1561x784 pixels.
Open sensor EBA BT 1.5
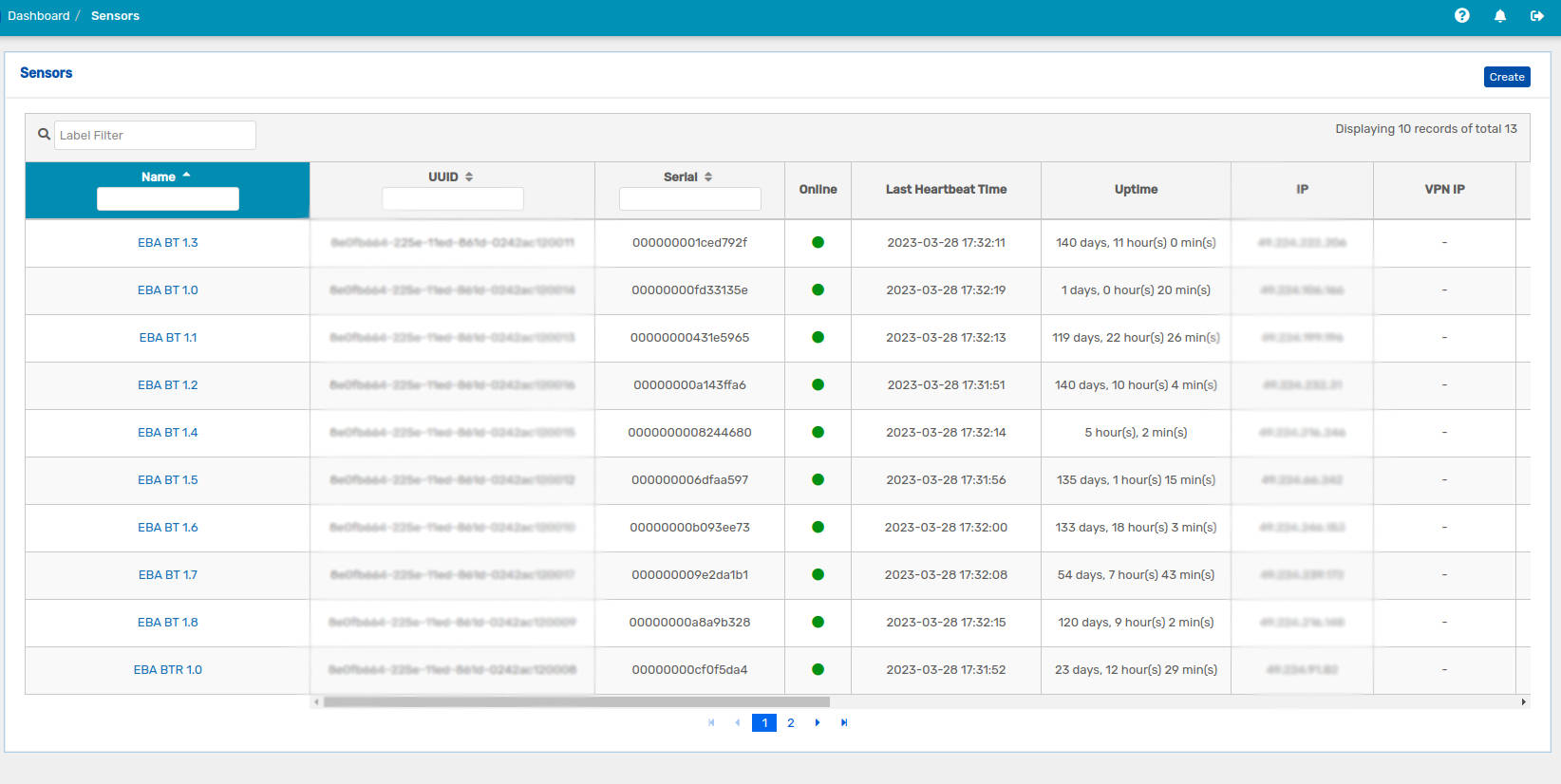[168, 480]
